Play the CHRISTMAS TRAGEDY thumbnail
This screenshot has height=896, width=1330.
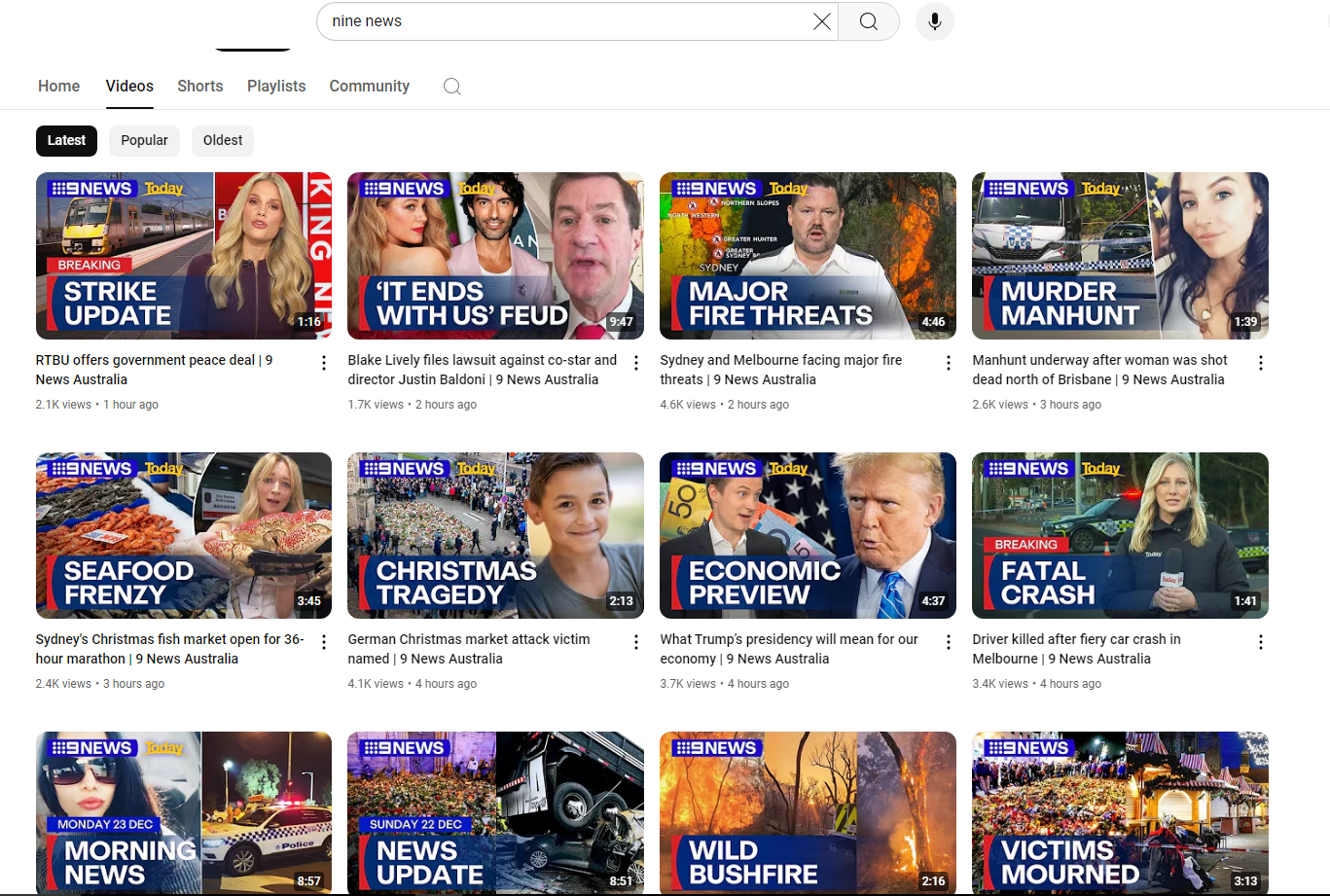[x=495, y=535]
